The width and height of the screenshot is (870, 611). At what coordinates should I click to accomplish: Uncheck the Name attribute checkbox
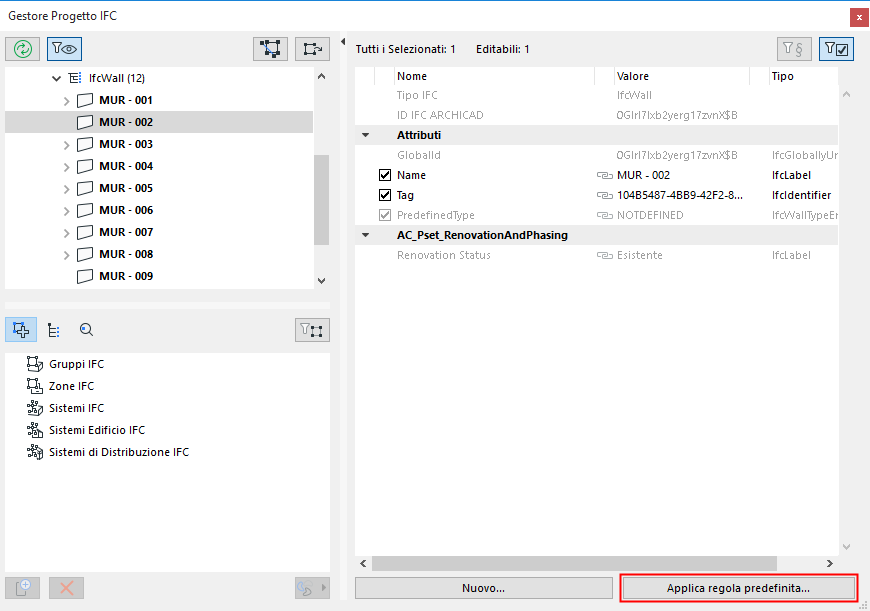tap(385, 175)
